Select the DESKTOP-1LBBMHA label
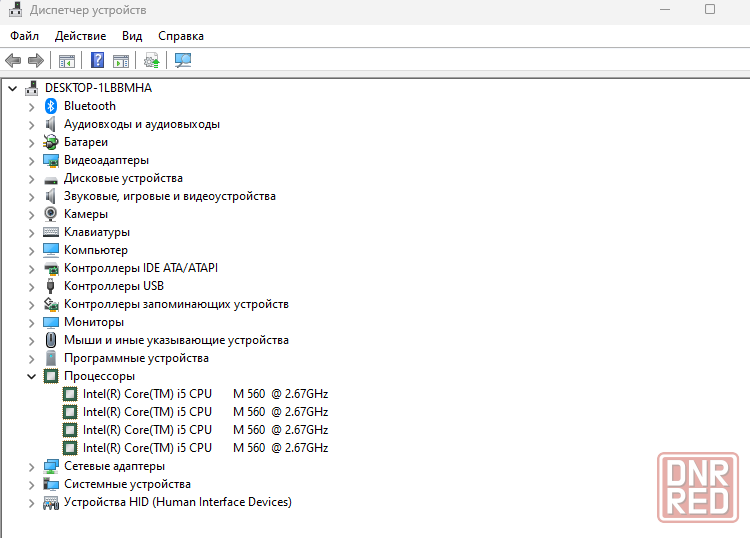The width and height of the screenshot is (750, 538). click(x=98, y=88)
